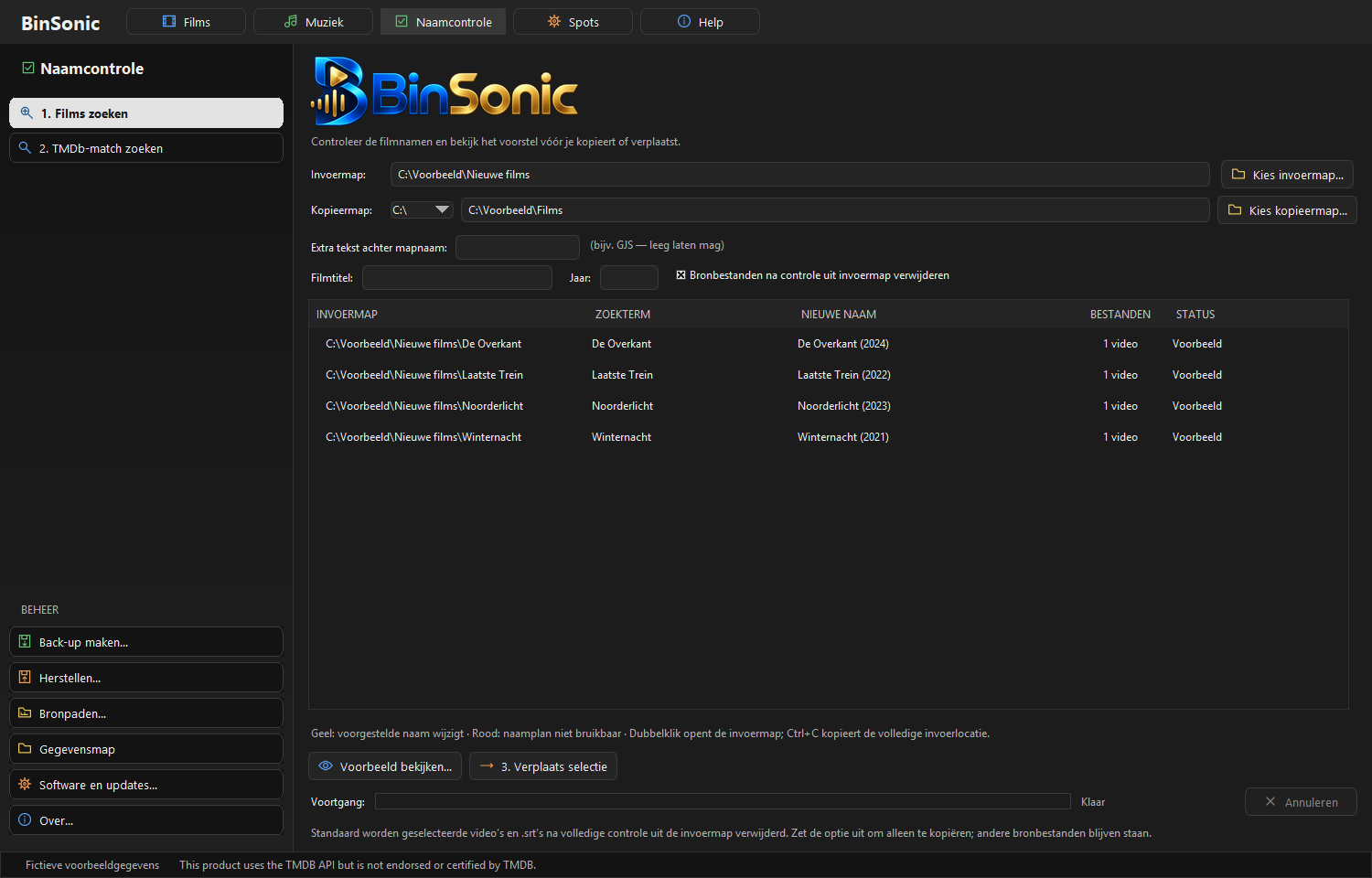Click search icon next to TMDb-match zoeken
This screenshot has height=878, width=1372.
coord(25,147)
